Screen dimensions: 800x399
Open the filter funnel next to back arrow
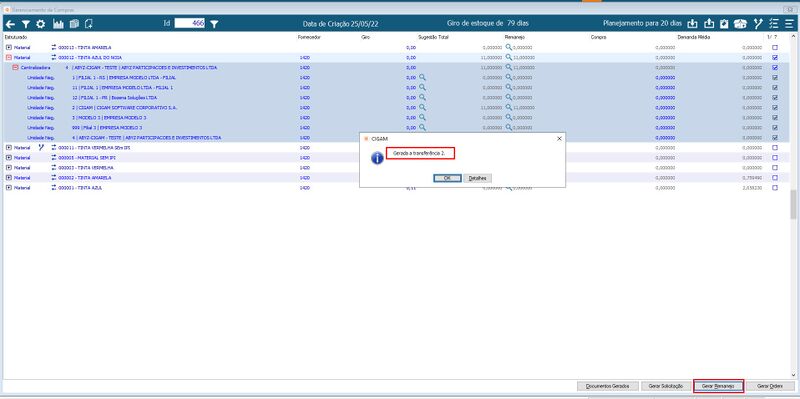26,24
